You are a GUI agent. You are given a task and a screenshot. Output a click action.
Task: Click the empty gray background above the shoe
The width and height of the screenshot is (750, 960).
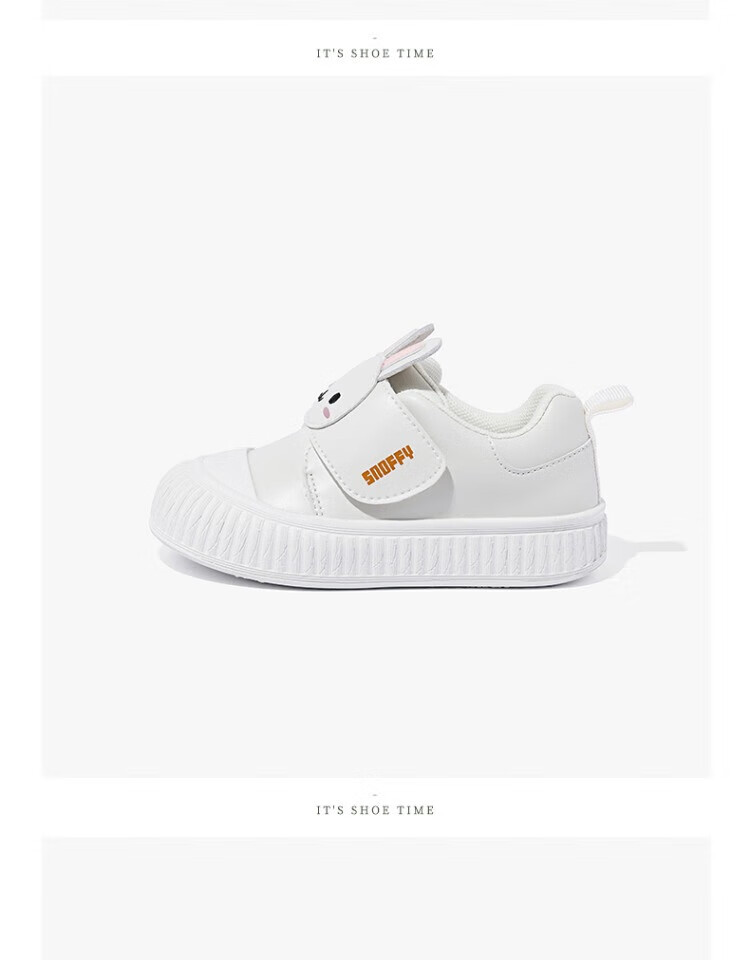click(x=376, y=196)
